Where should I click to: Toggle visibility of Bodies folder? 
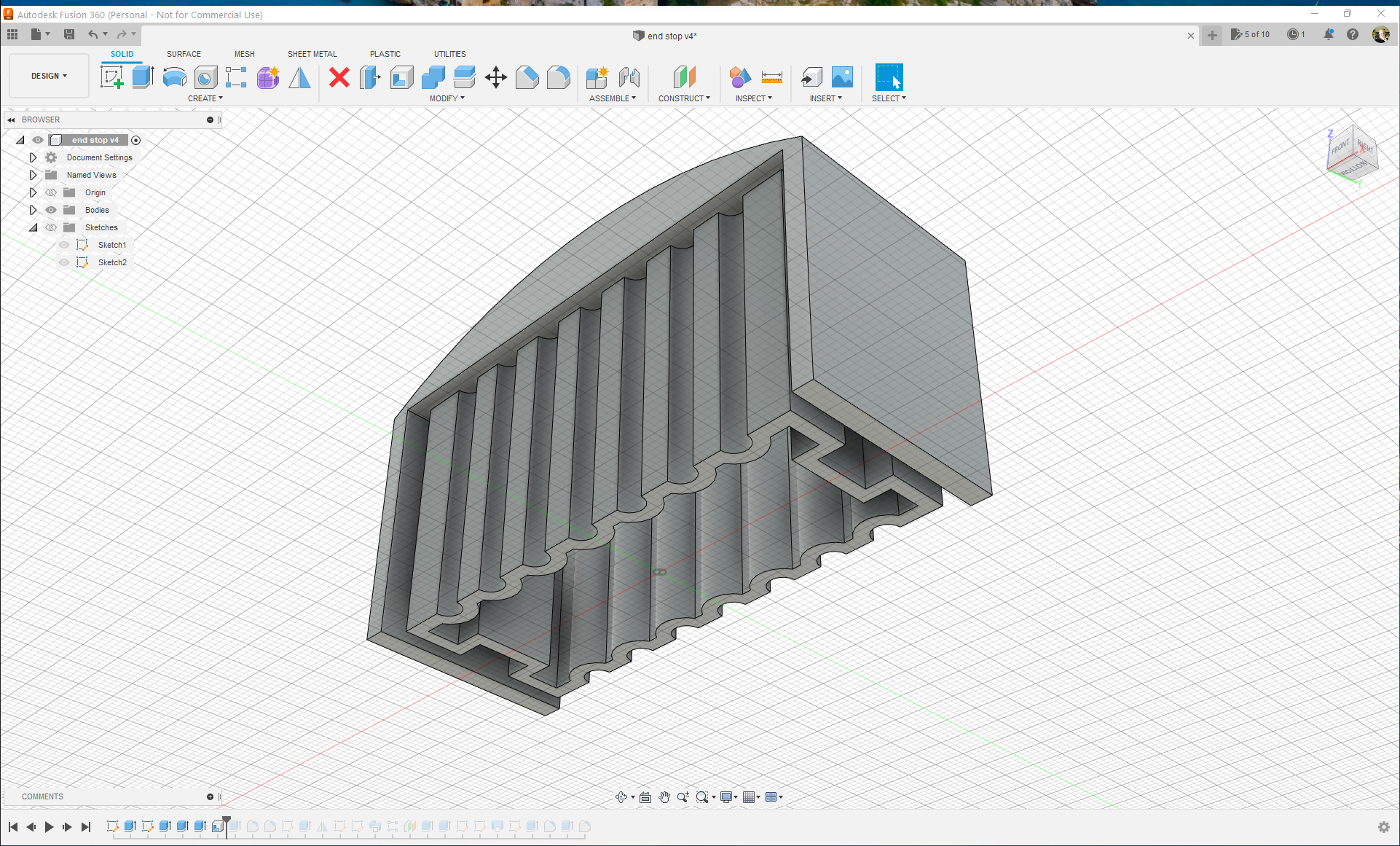click(x=51, y=210)
